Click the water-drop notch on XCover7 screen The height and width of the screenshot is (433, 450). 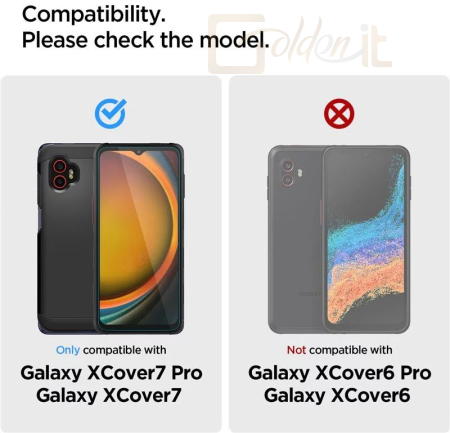138,153
